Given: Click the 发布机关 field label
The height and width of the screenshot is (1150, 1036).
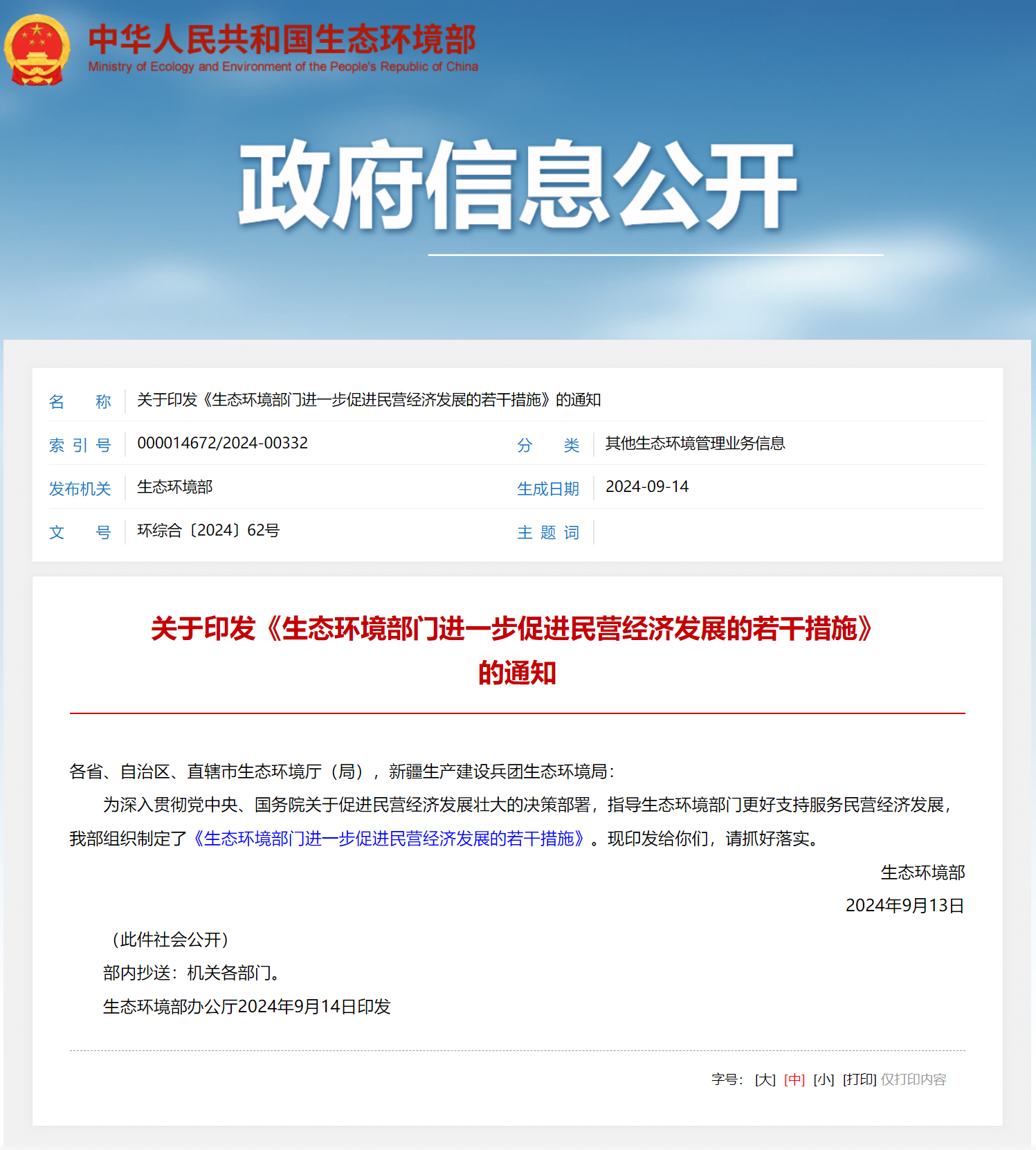Looking at the screenshot, I should click(80, 489).
